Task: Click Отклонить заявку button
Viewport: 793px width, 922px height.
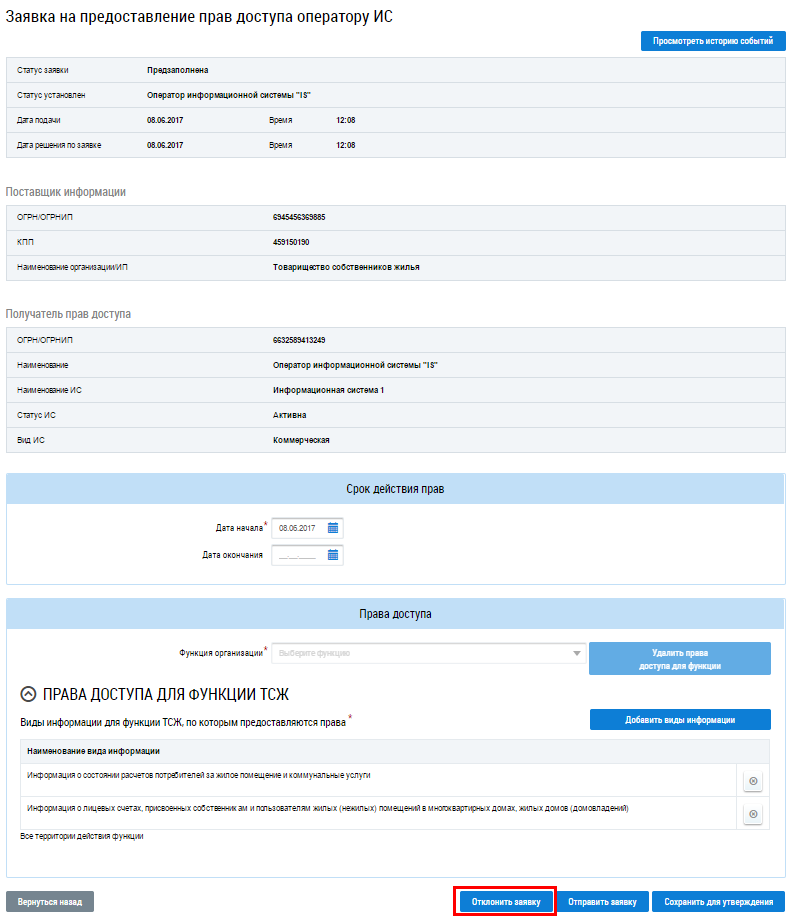Action: 506,902
